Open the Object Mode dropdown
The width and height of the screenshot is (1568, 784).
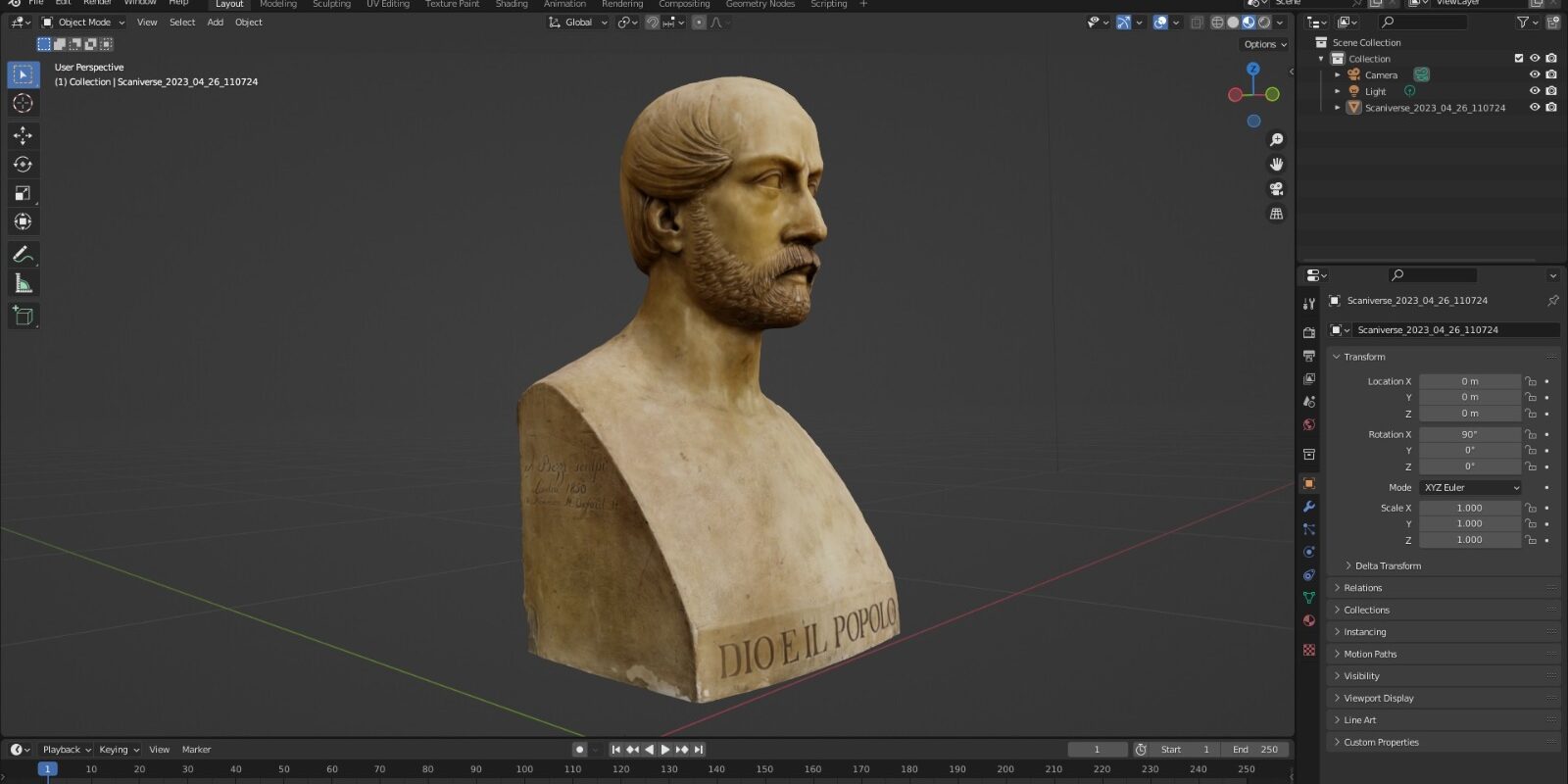[x=84, y=23]
